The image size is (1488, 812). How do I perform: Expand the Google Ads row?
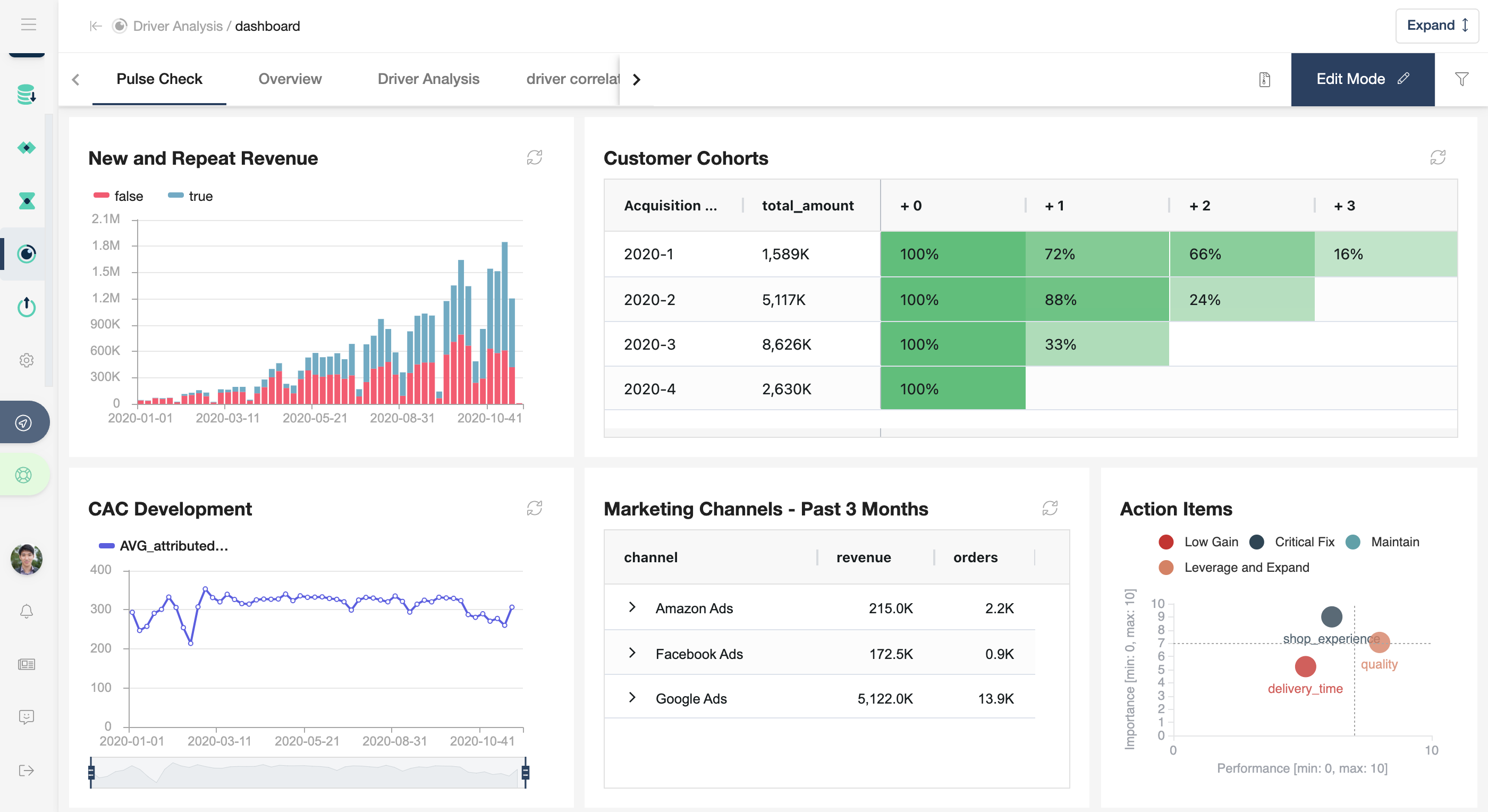632,698
